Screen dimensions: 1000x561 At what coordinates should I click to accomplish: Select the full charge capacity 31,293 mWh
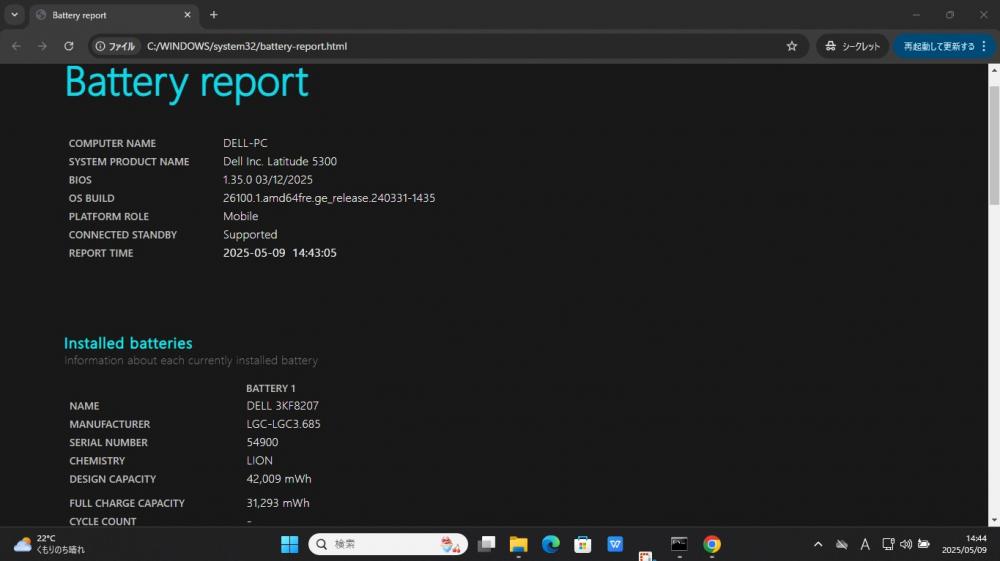[278, 503]
